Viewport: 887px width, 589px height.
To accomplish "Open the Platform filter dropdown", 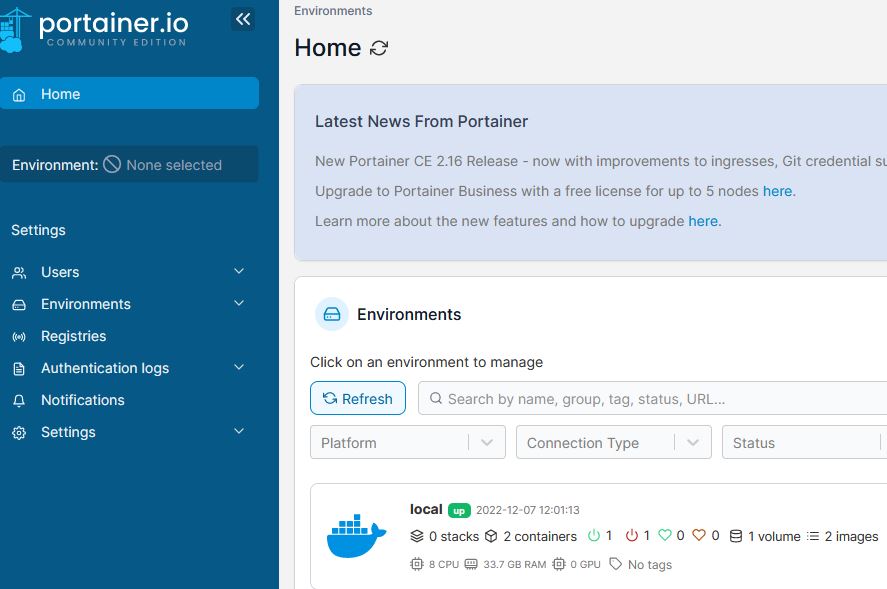I will [x=408, y=442].
